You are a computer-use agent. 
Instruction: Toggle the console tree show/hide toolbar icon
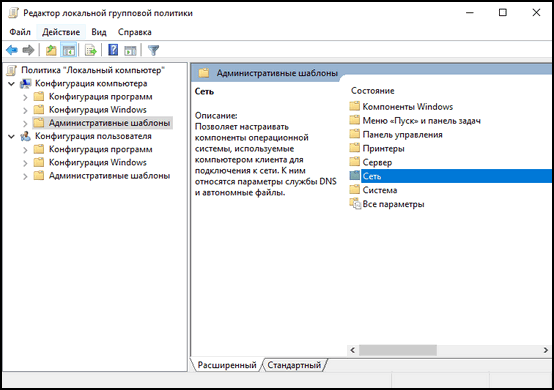69,50
